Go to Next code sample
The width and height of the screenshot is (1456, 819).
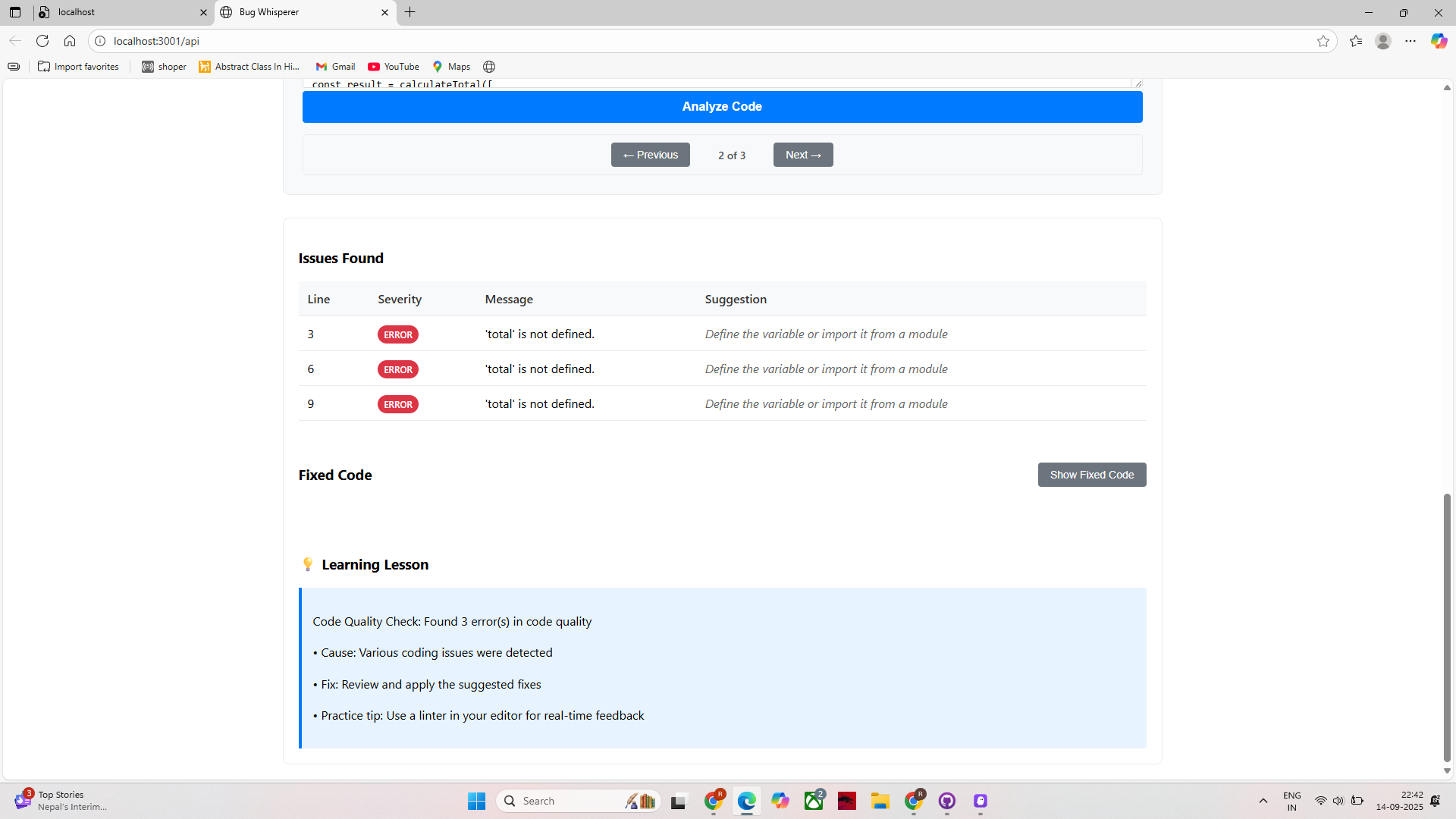point(803,155)
